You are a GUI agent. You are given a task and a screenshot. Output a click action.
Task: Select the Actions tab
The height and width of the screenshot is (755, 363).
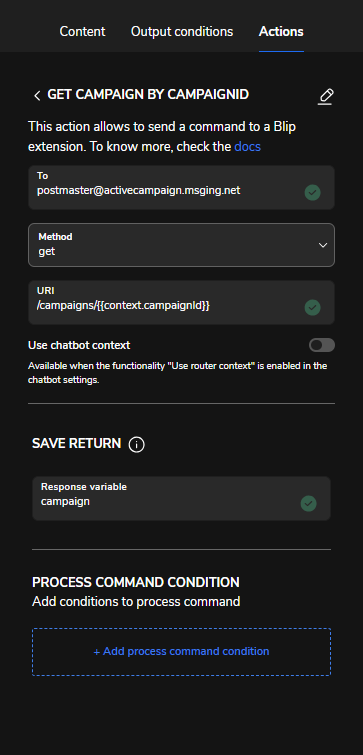coord(281,32)
